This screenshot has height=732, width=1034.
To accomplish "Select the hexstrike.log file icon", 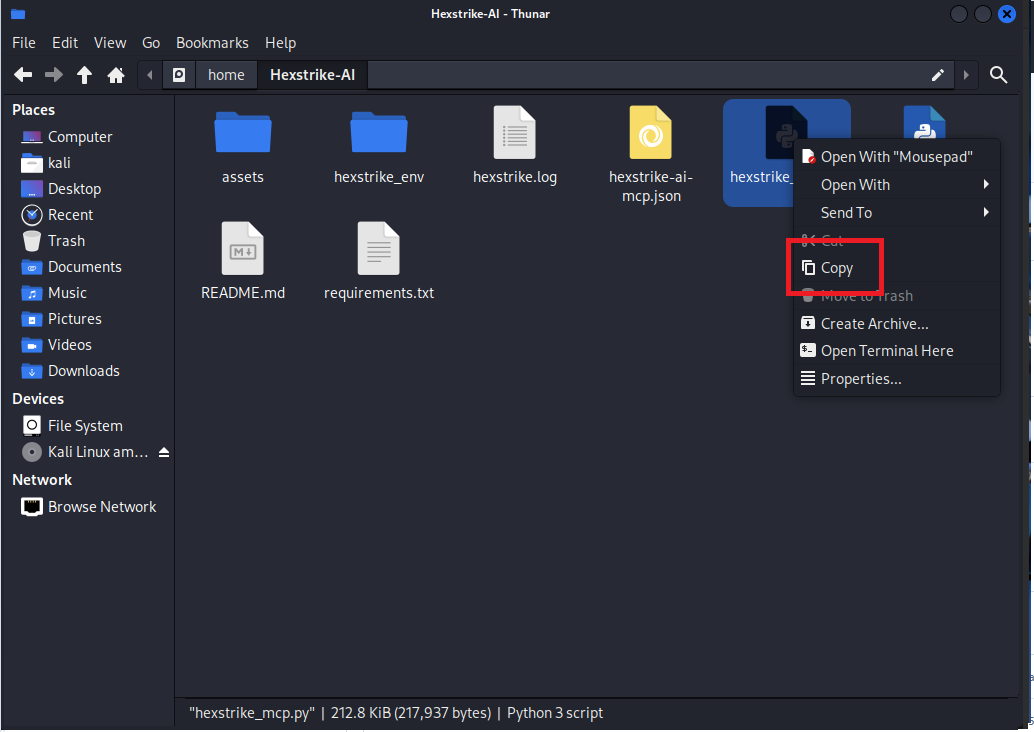I will pyautogui.click(x=515, y=134).
